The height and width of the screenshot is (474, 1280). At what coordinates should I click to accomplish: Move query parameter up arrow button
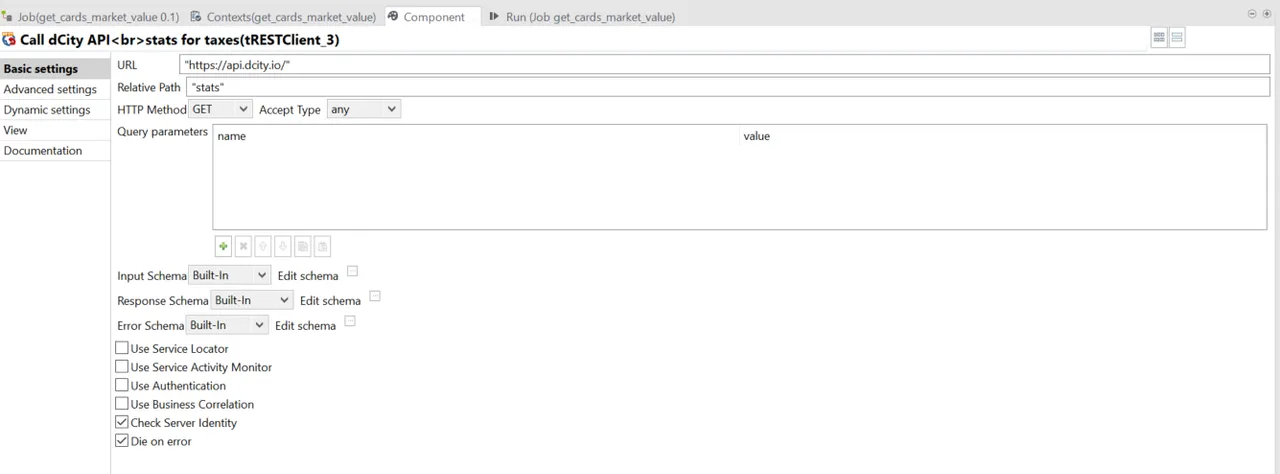tap(263, 246)
